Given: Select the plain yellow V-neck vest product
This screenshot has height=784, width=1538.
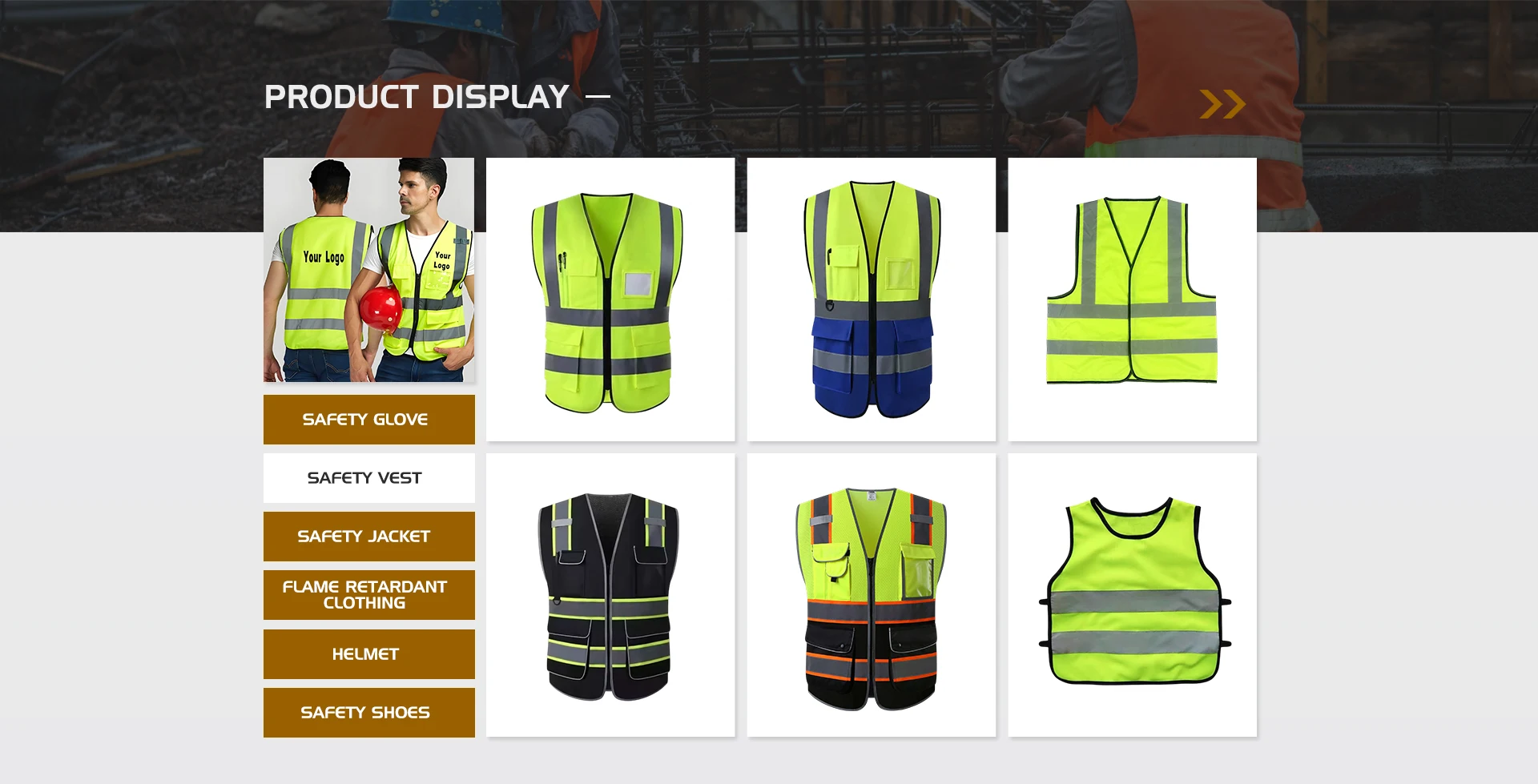Looking at the screenshot, I should 1131,292.
